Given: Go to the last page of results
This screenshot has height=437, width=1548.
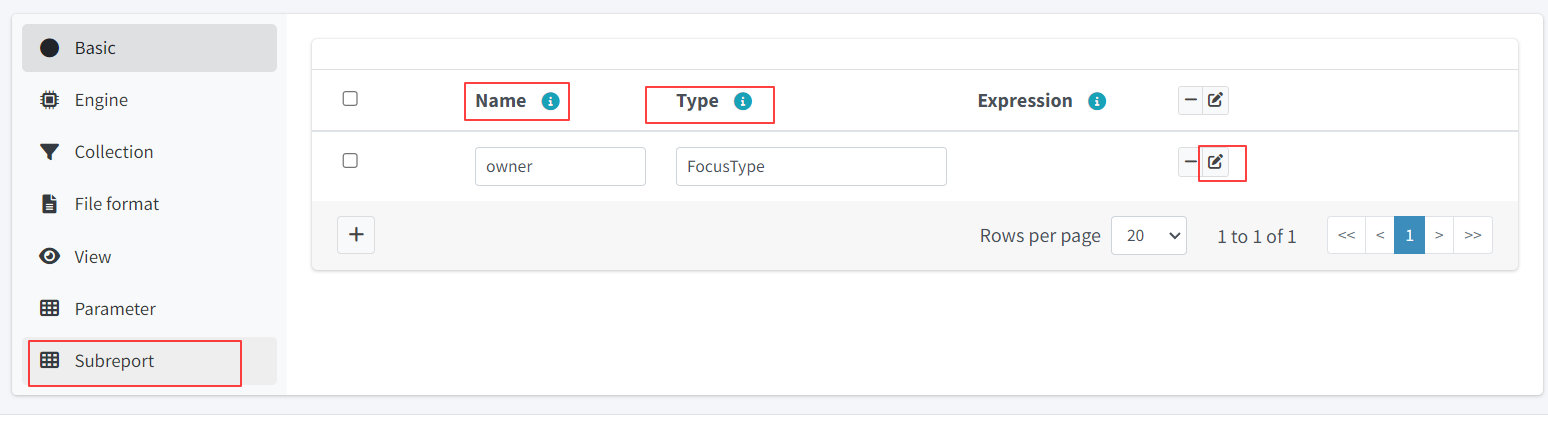Looking at the screenshot, I should tap(1472, 236).
